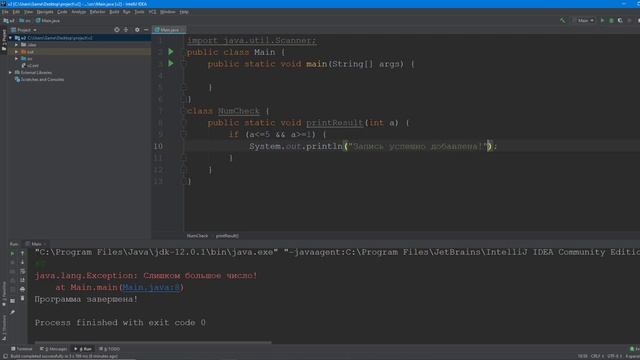640x360 pixels.
Task: Click the up-arrow icon in Run panel toolbar
Action: 22,253
